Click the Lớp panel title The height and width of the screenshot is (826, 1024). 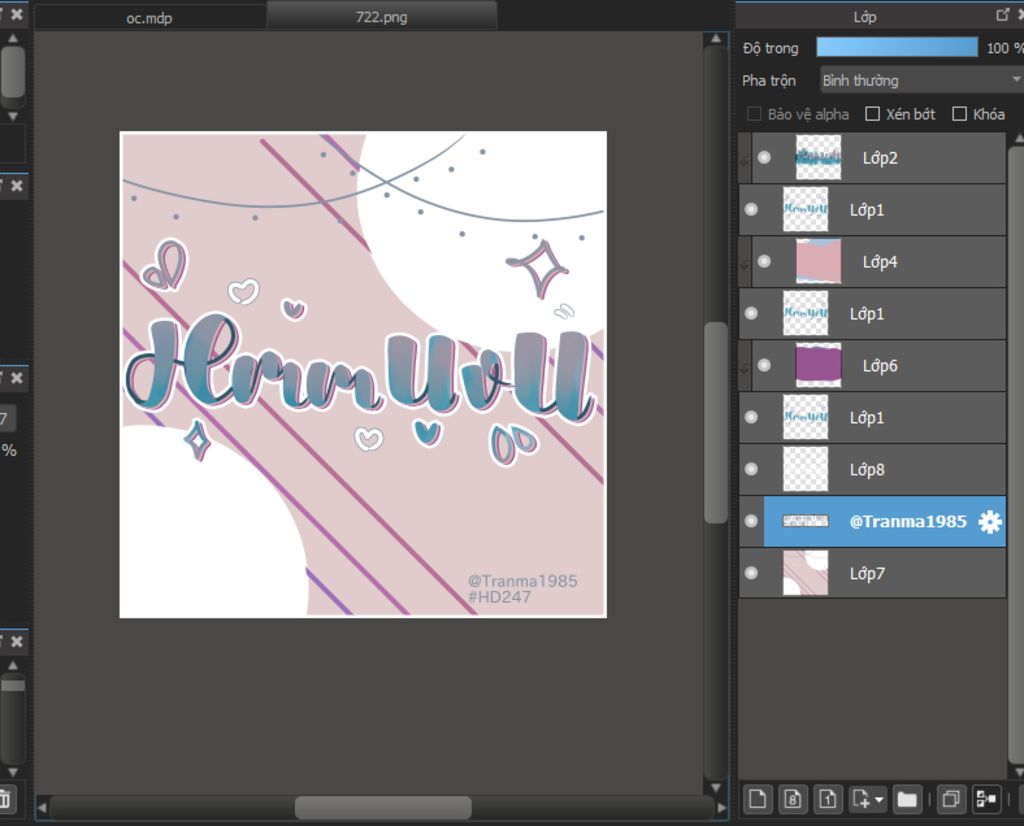click(865, 17)
